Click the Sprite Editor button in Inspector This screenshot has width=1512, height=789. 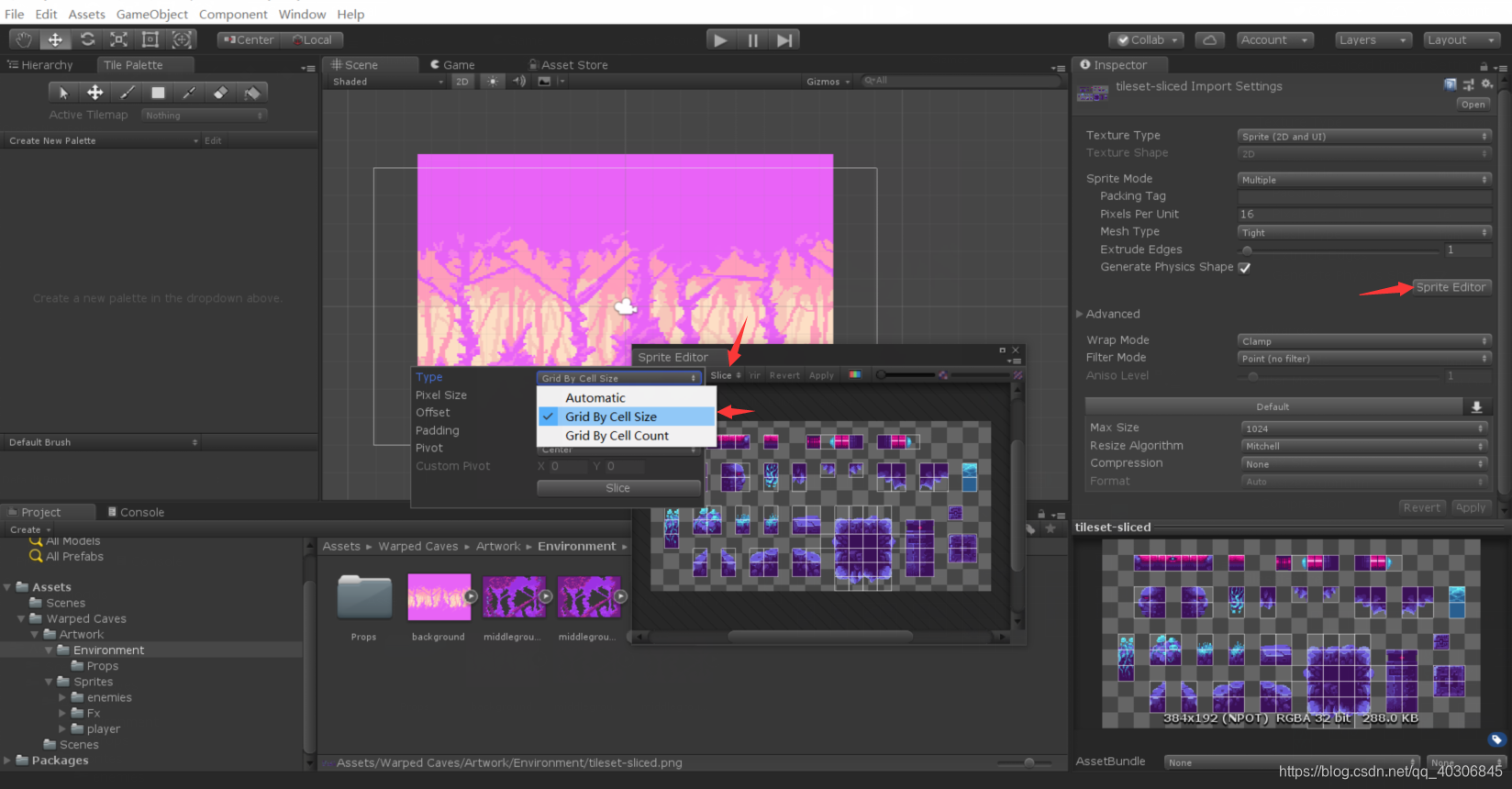tap(1451, 287)
